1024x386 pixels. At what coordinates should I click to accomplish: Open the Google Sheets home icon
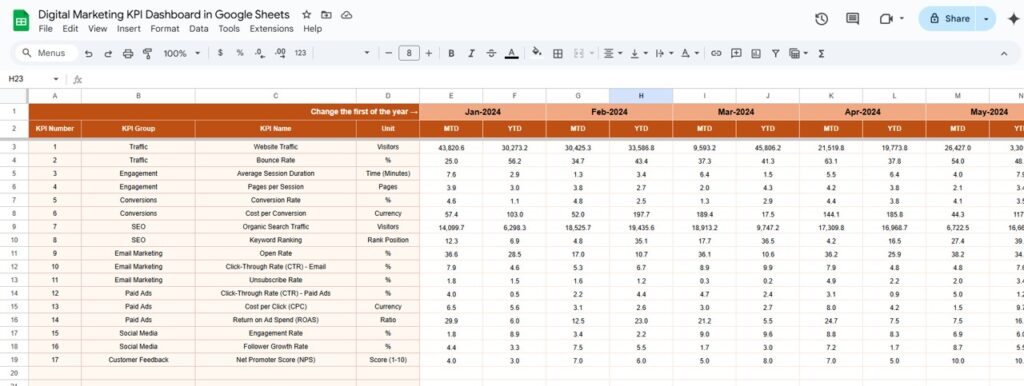coord(21,20)
